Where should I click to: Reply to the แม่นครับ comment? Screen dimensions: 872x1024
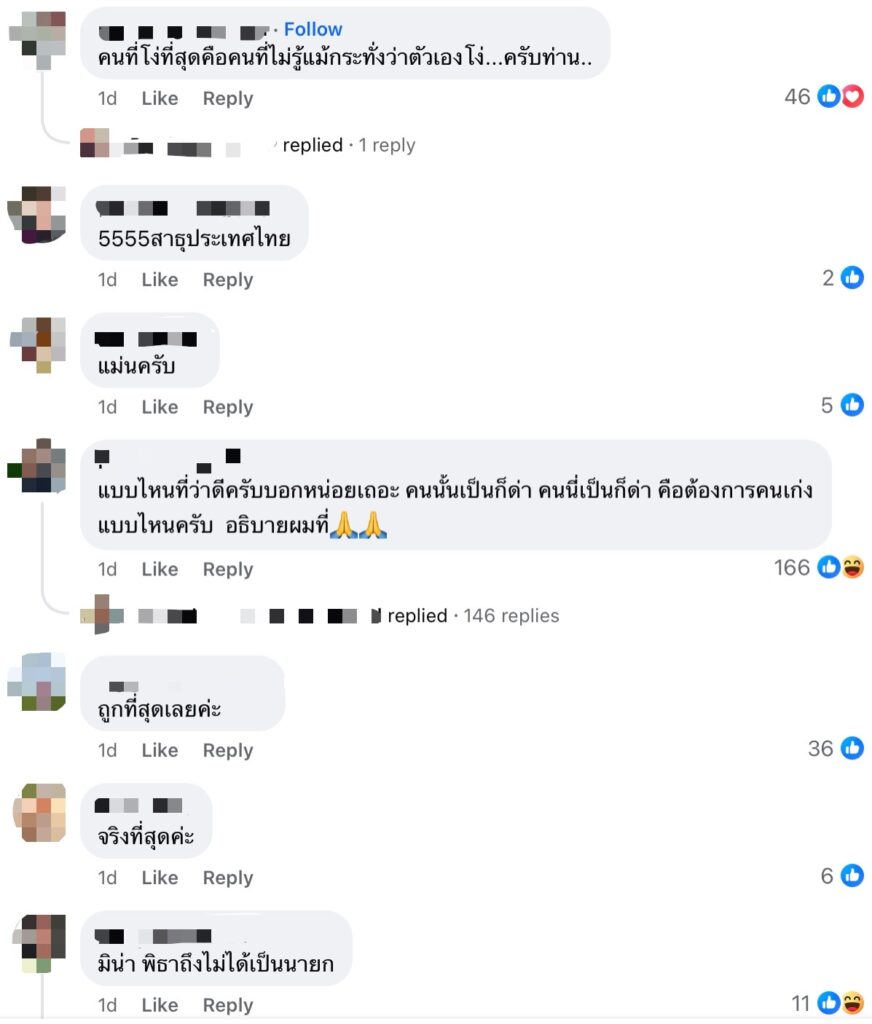point(228,407)
